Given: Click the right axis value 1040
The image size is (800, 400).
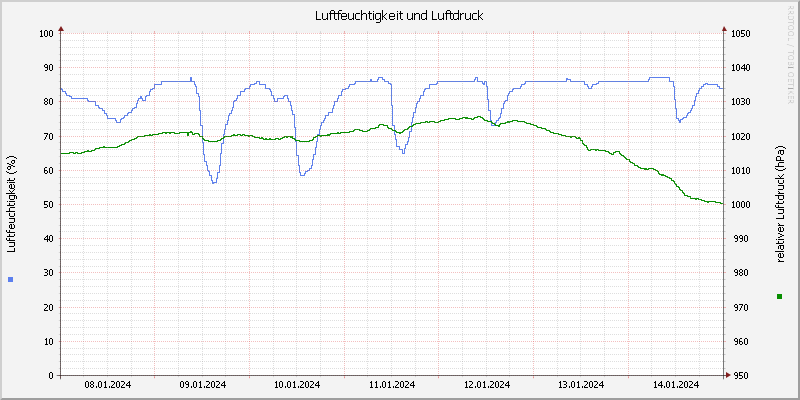Looking at the screenshot, I should coord(740,68).
